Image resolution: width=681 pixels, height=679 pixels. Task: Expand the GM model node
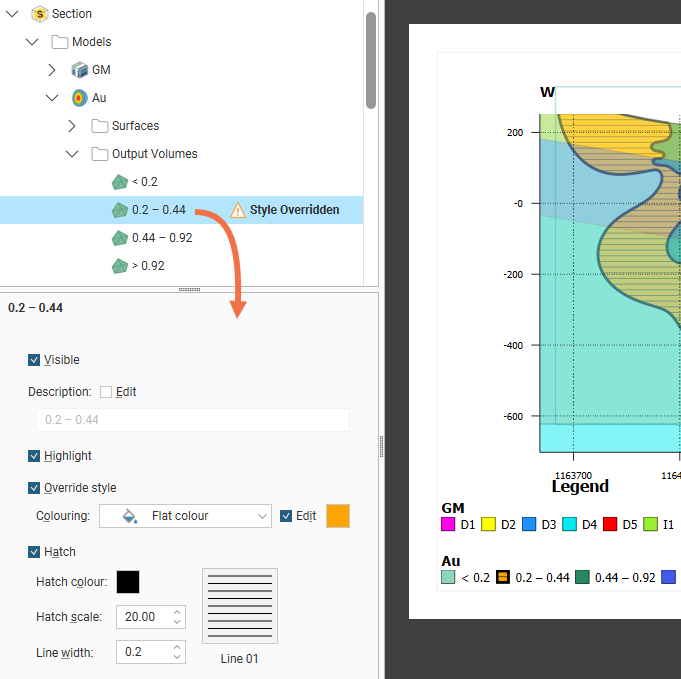52,70
